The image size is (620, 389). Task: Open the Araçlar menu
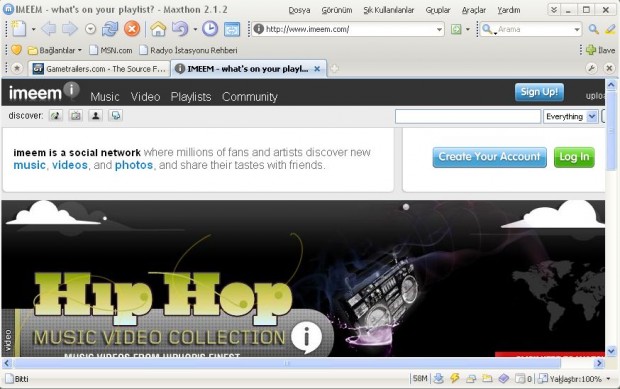click(x=474, y=10)
